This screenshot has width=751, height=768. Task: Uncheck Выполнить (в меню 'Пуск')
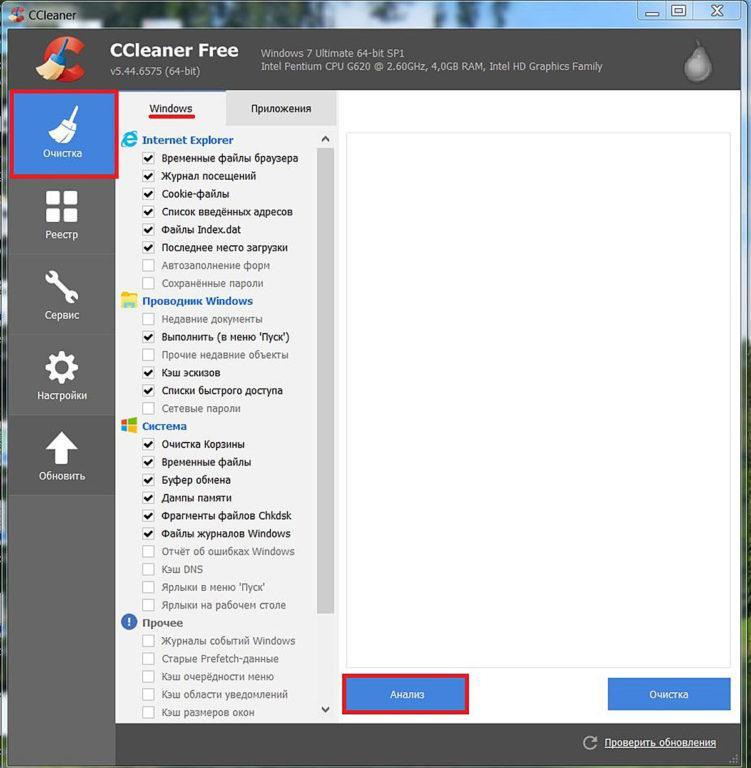(x=148, y=337)
